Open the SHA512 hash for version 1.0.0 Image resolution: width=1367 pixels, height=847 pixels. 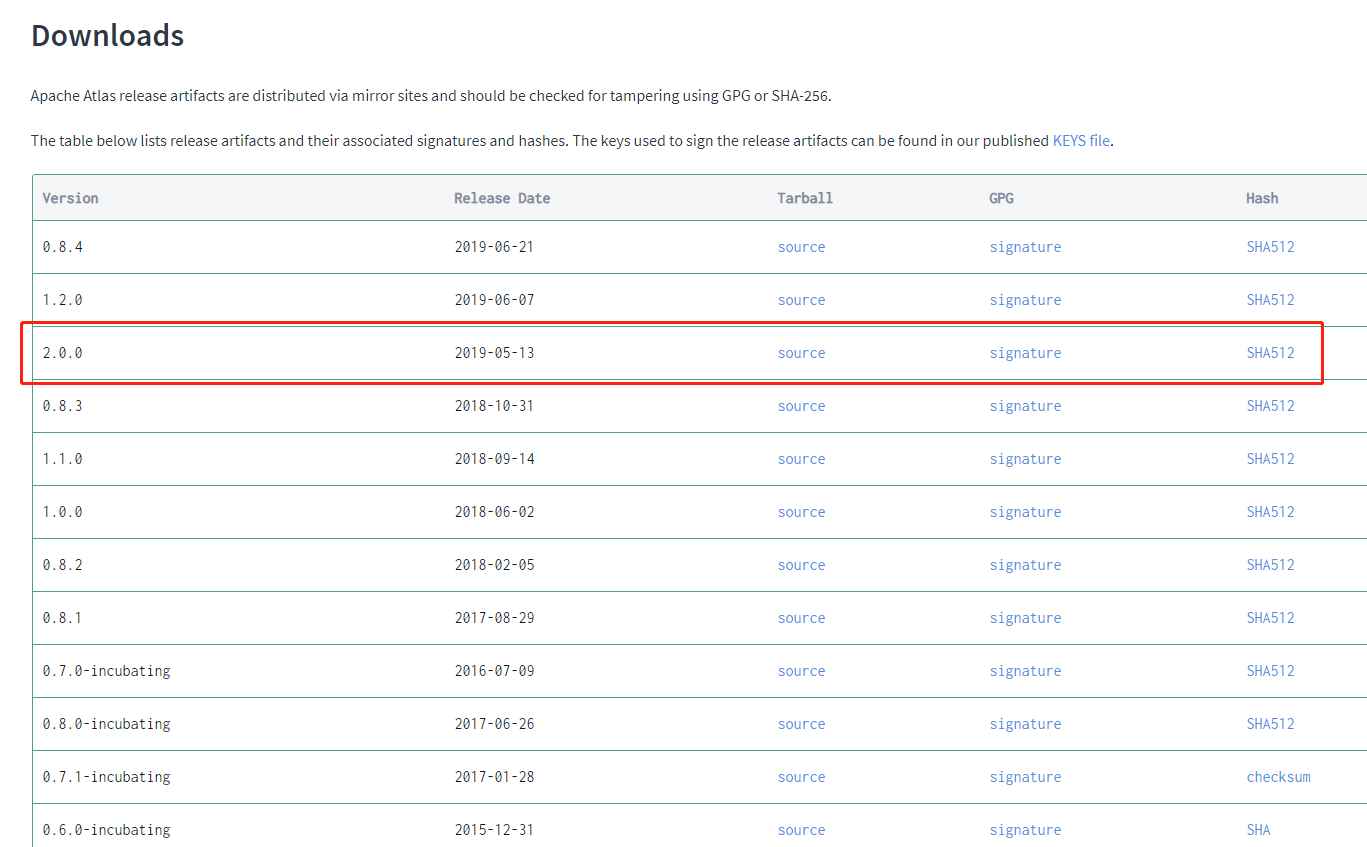click(1270, 511)
